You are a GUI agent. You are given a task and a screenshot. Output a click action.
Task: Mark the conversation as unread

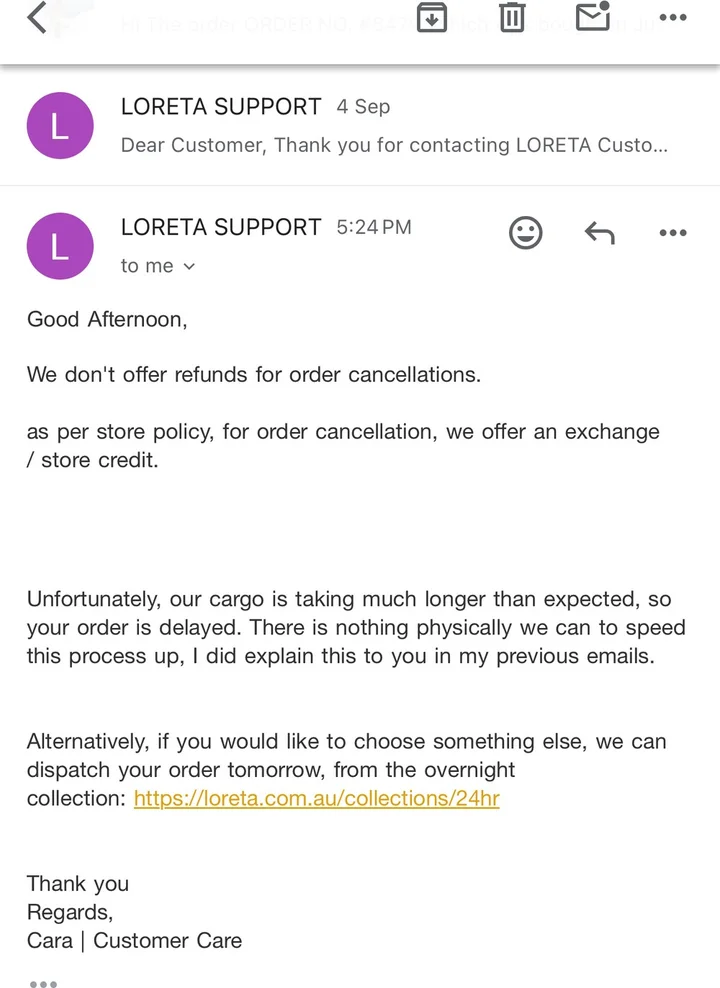point(593,17)
